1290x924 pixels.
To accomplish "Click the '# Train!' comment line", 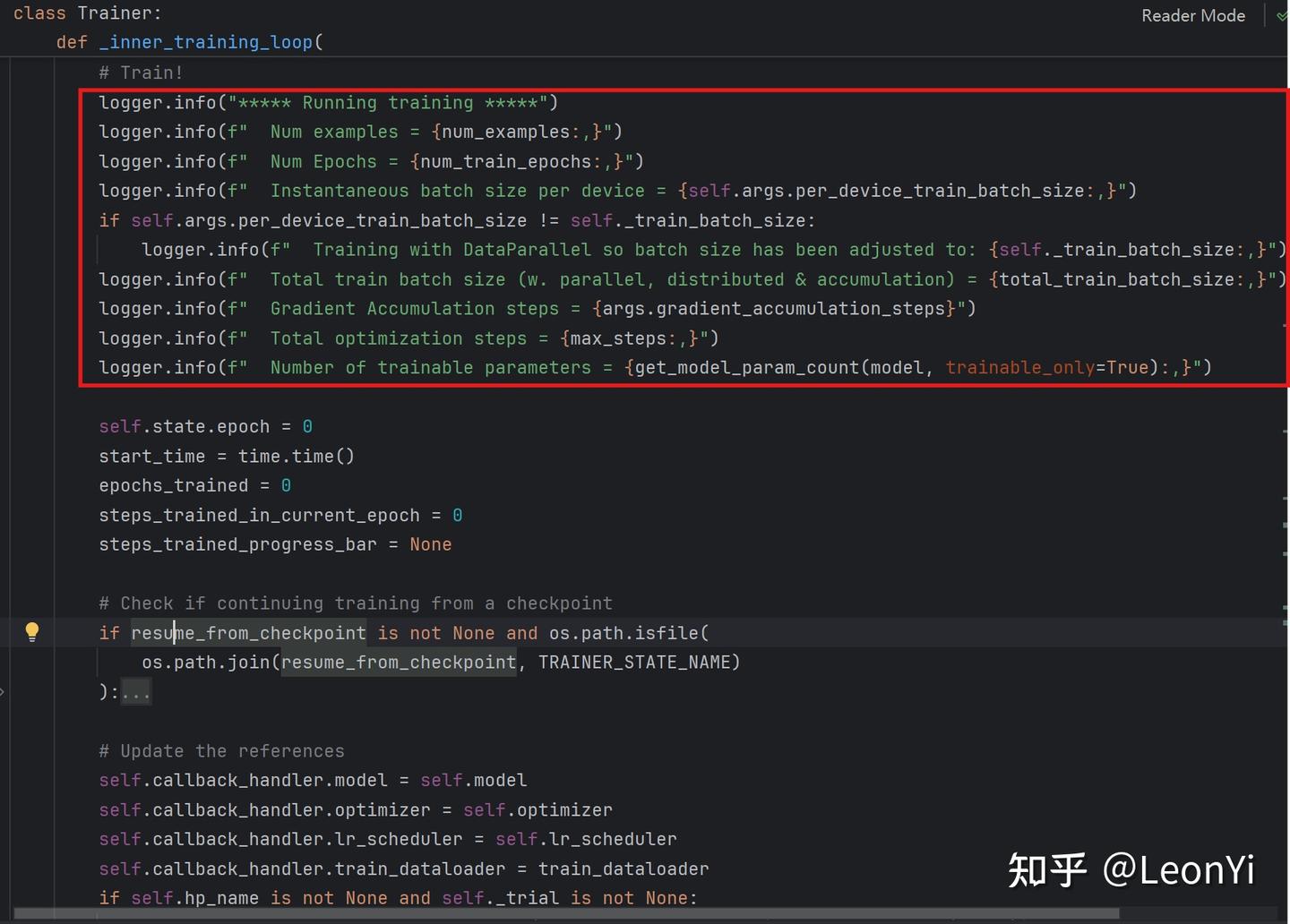I will click(141, 73).
